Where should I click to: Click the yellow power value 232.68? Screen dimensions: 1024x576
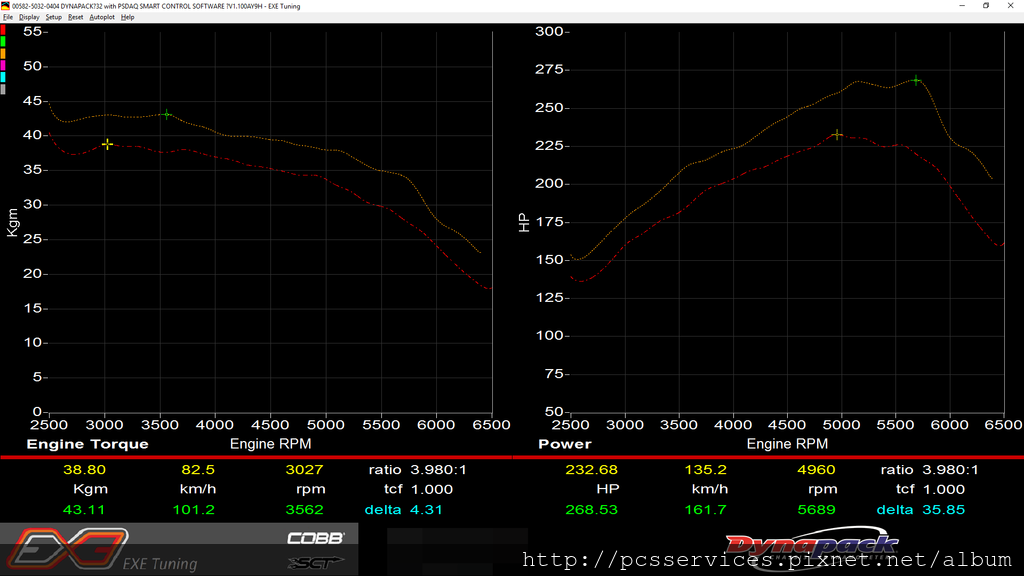(591, 470)
